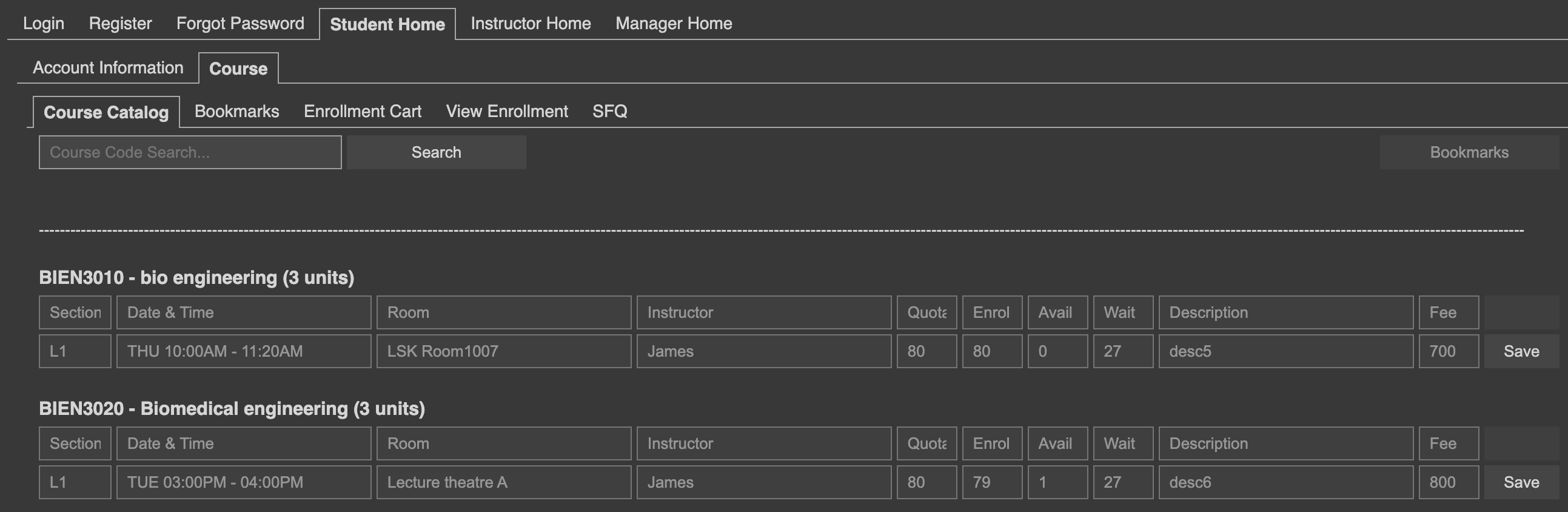1568x512 pixels.
Task: Open the Login page
Action: point(42,23)
